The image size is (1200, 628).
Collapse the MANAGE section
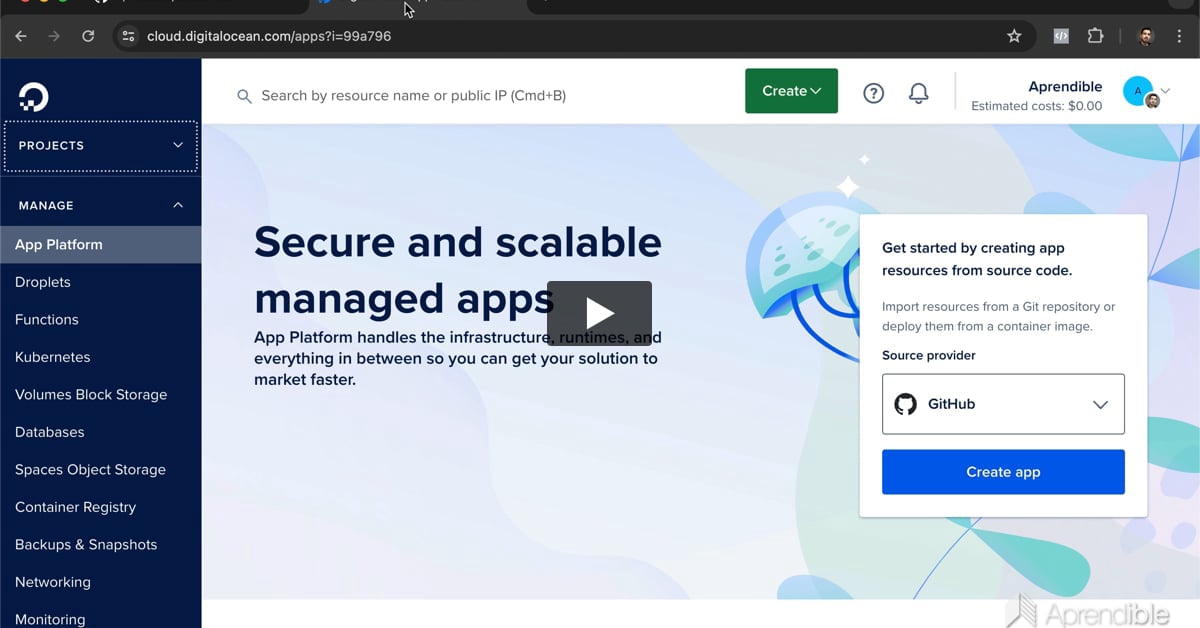pos(101,205)
